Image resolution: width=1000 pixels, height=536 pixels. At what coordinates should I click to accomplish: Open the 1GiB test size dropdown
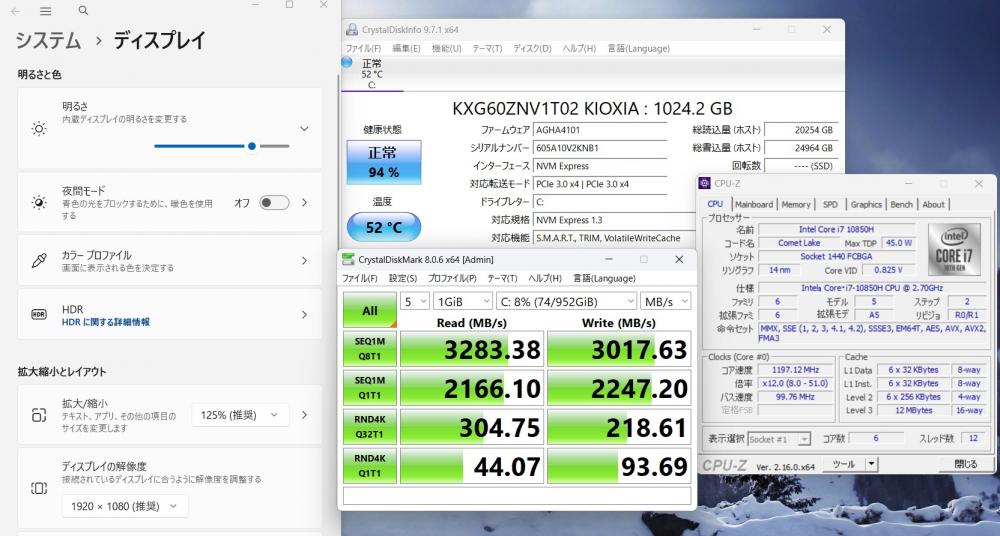pyautogui.click(x=460, y=301)
